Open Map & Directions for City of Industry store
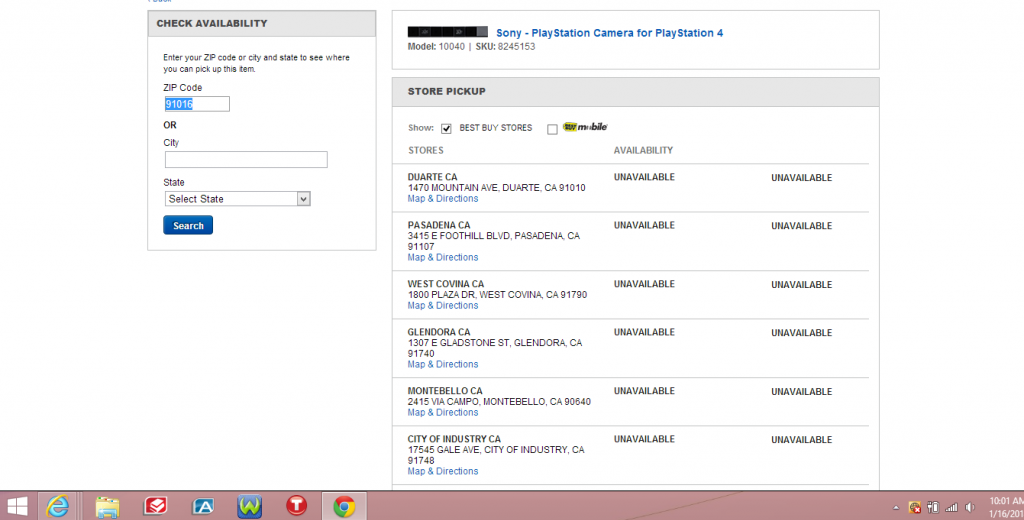This screenshot has height=520, width=1024. tap(443, 472)
